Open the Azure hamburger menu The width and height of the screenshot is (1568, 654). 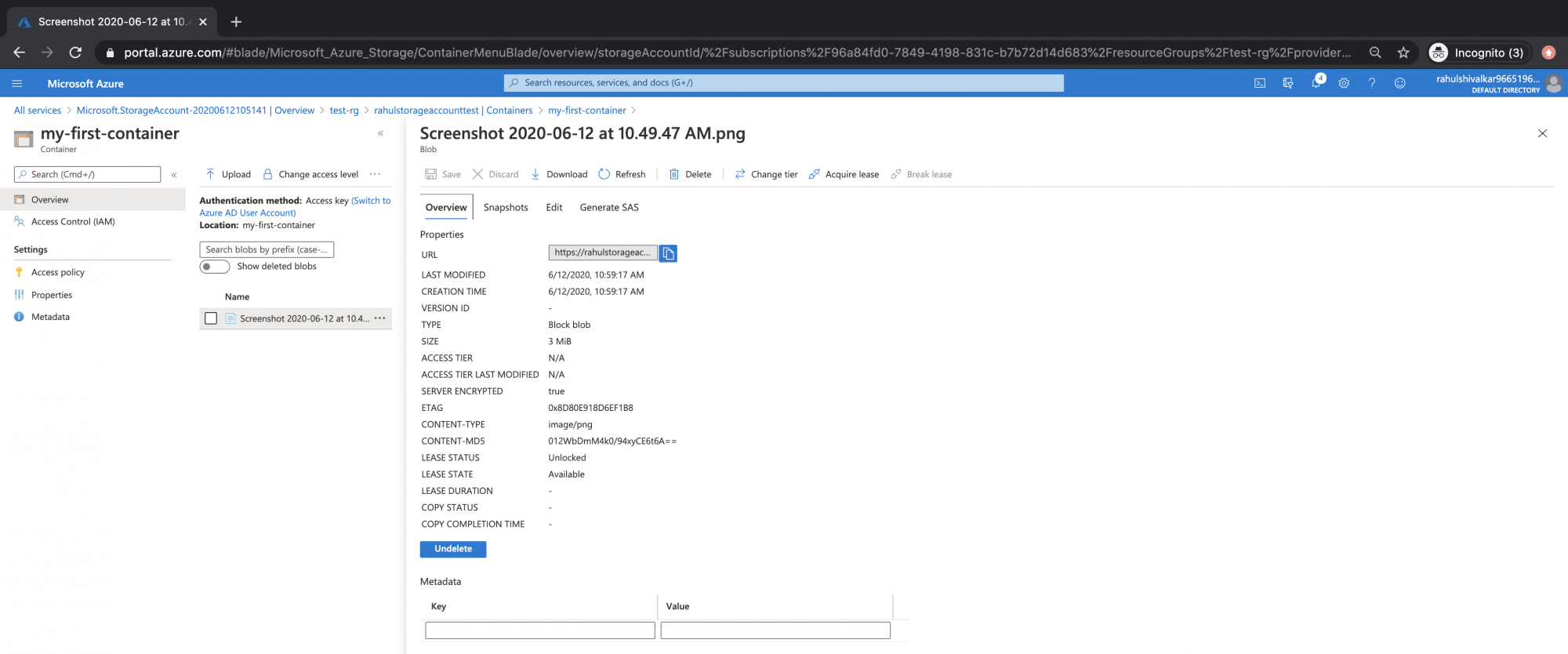pyautogui.click(x=17, y=83)
